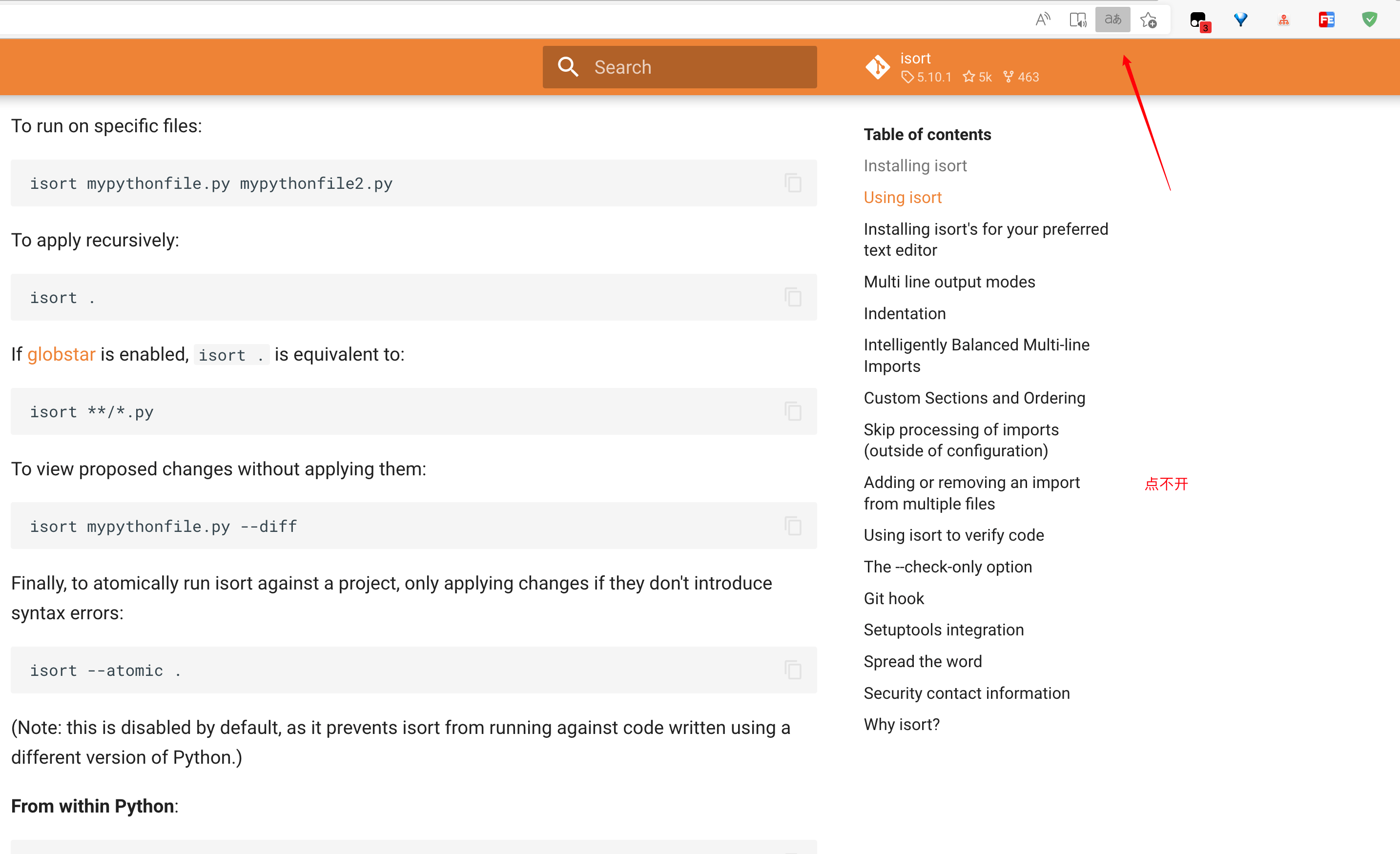
Task: Copy the 'isort mypythonfile.py --diff' code
Action: click(793, 526)
